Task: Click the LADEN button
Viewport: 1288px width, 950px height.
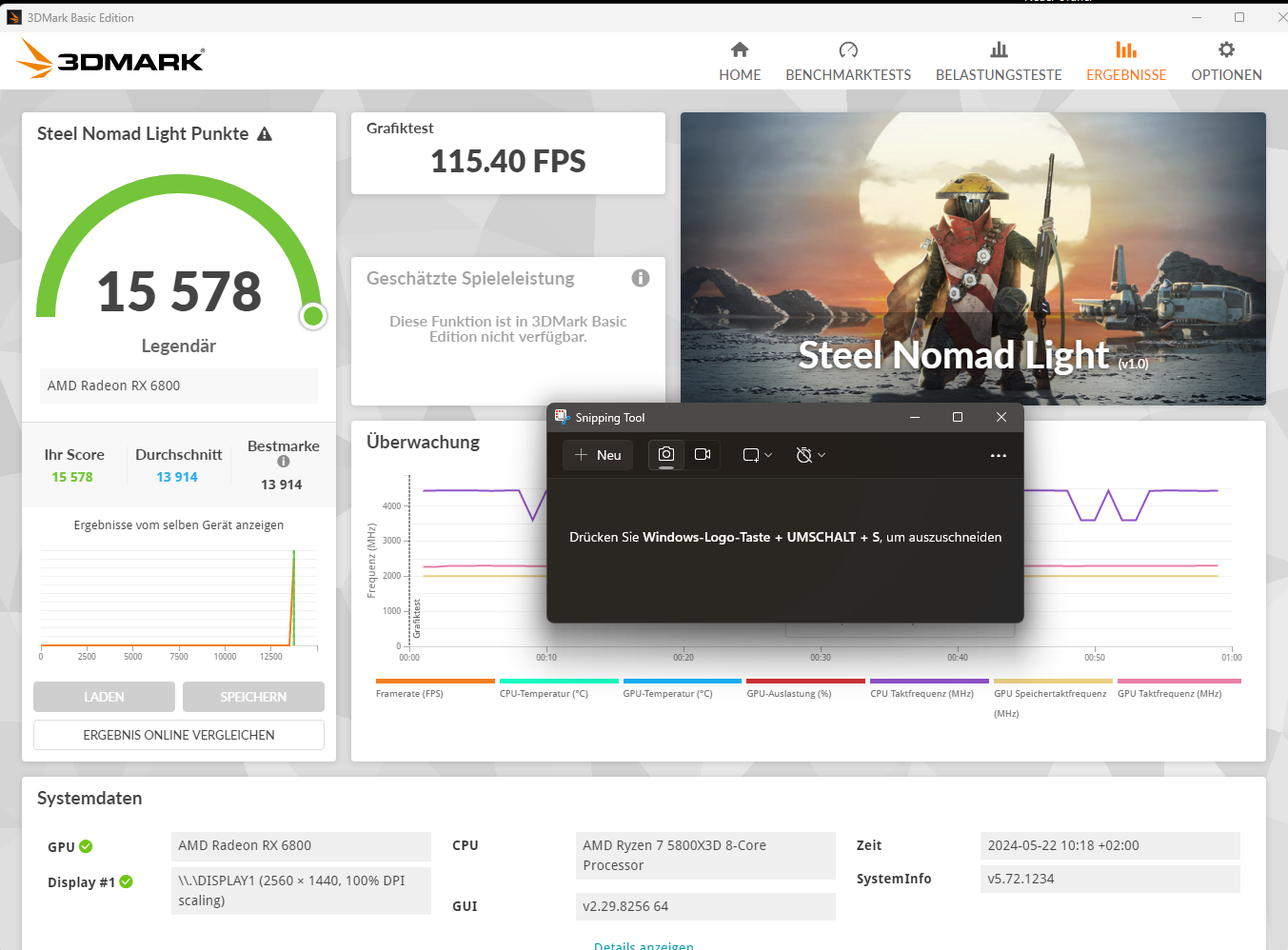Action: [x=104, y=697]
